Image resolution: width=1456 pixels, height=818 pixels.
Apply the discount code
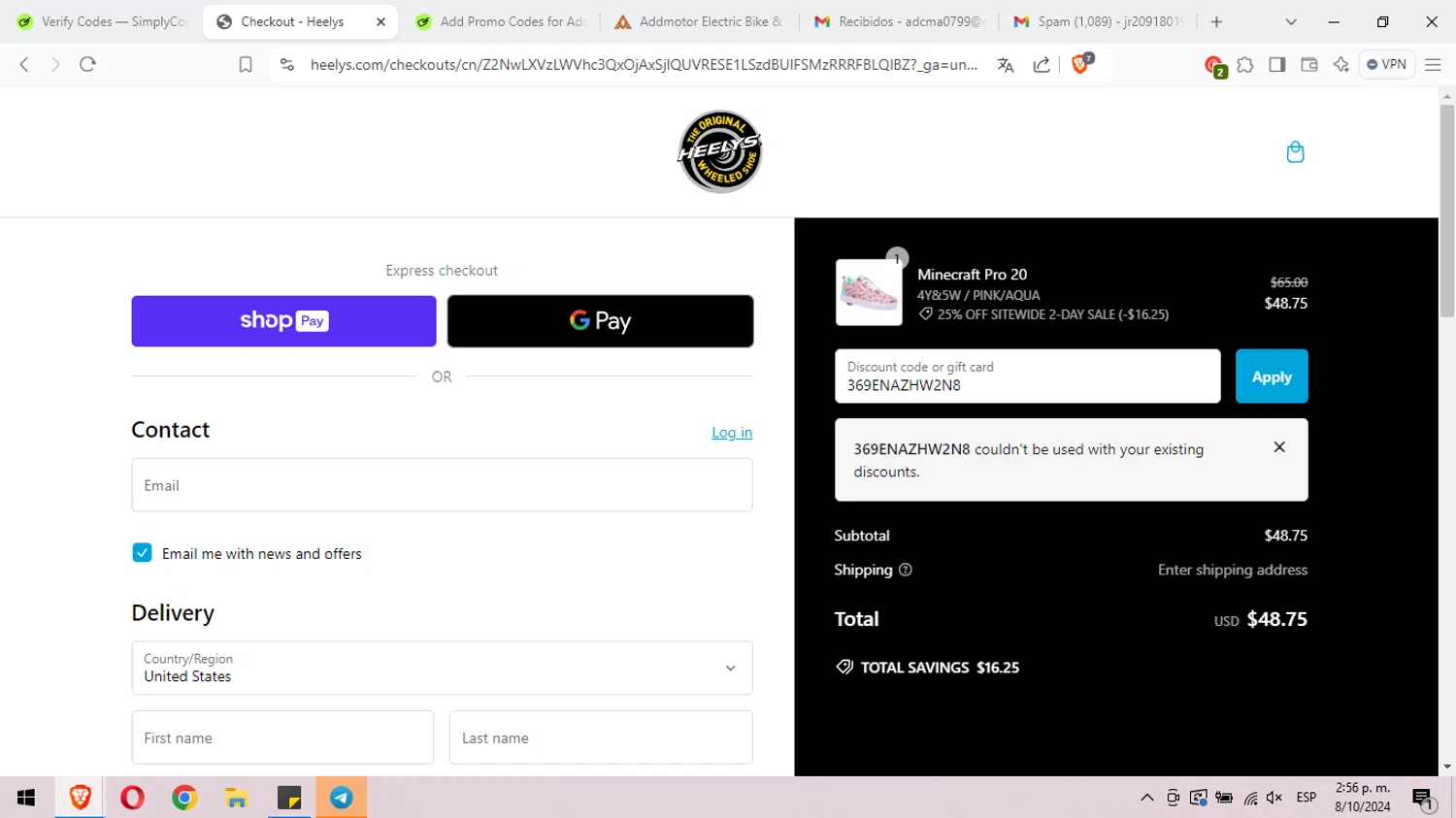click(x=1272, y=376)
